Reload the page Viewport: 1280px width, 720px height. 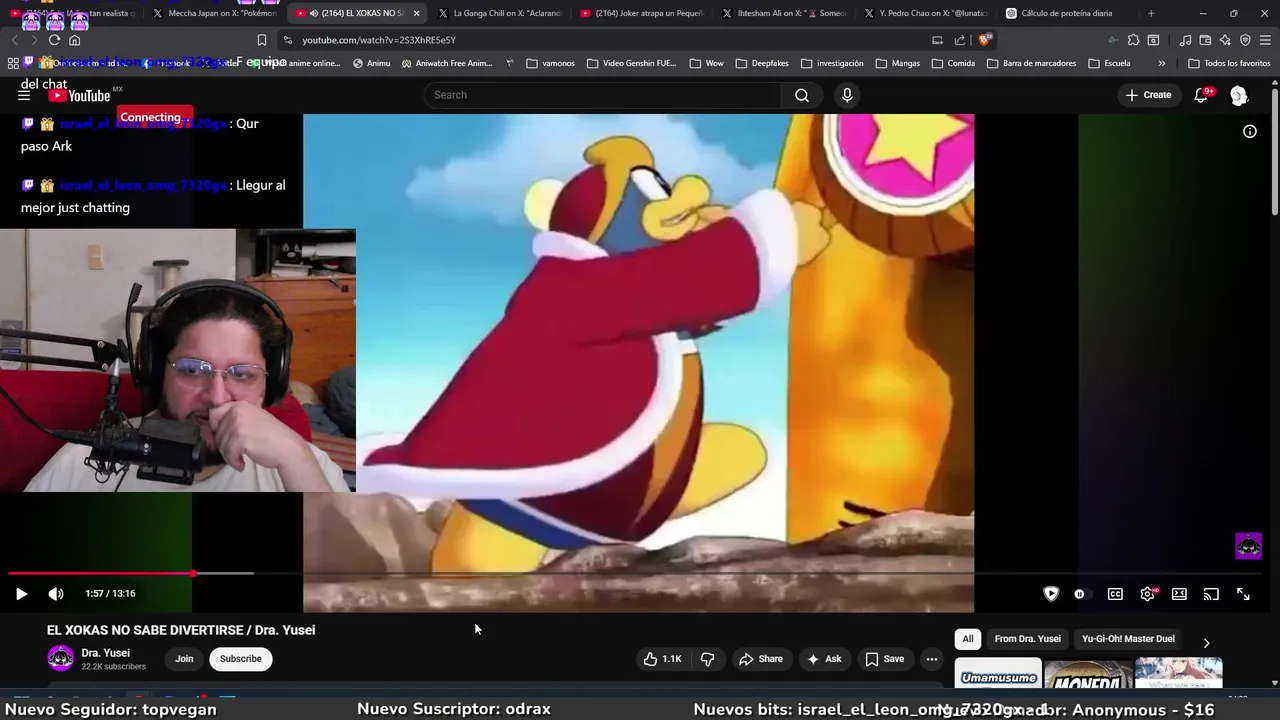pos(54,40)
